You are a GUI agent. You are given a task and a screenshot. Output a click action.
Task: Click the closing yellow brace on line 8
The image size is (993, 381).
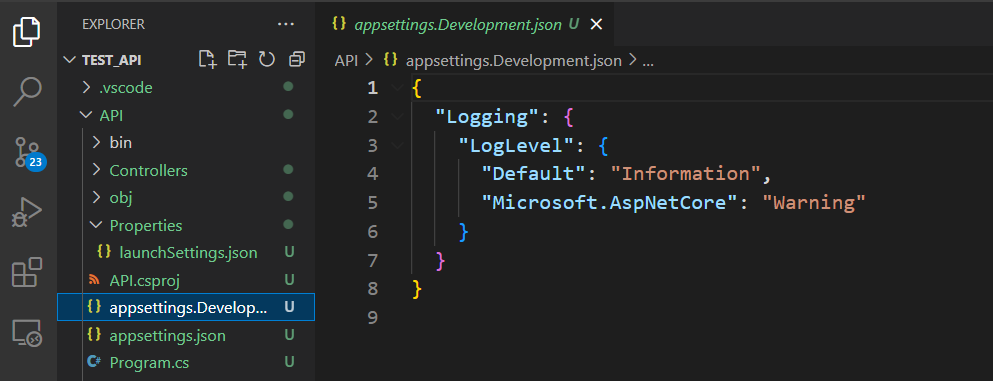(x=416, y=289)
